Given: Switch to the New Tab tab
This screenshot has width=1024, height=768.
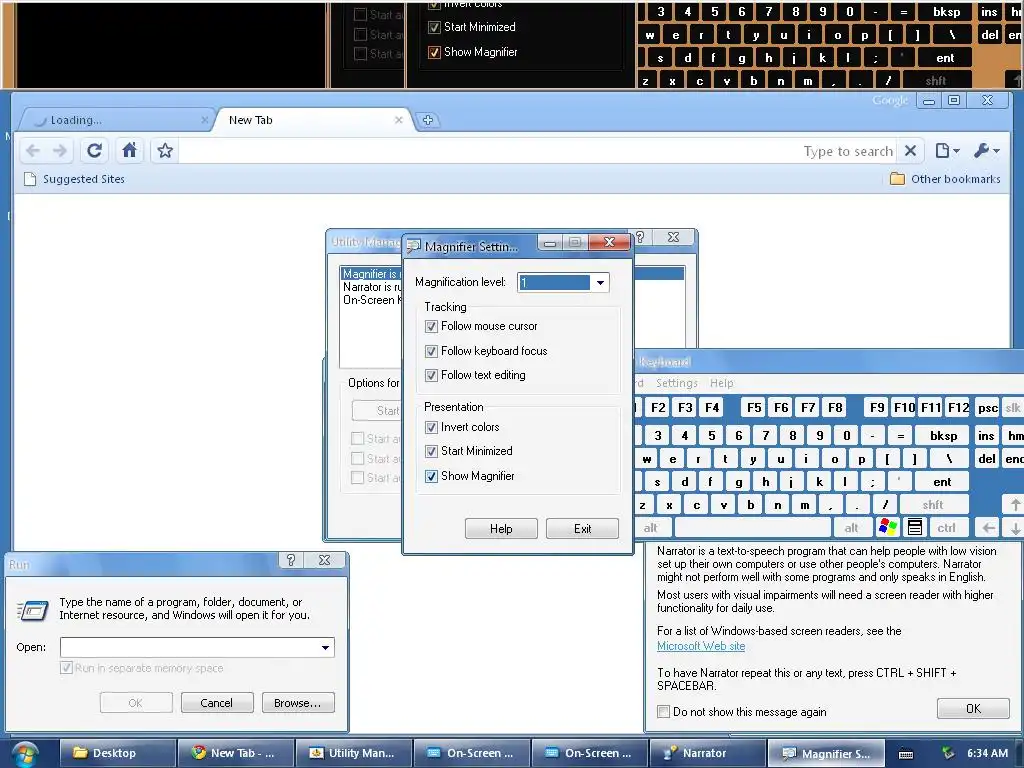Looking at the screenshot, I should coord(313,120).
